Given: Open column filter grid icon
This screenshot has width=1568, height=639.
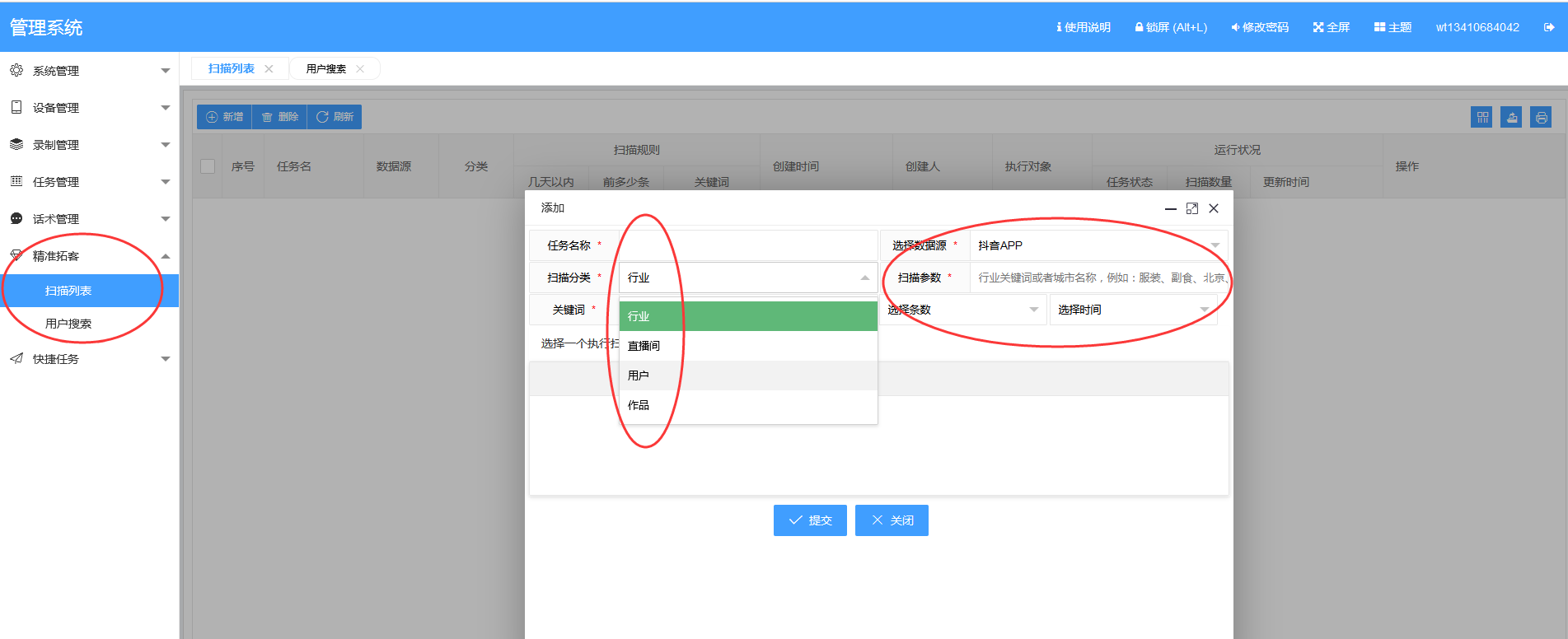Looking at the screenshot, I should [x=1482, y=117].
